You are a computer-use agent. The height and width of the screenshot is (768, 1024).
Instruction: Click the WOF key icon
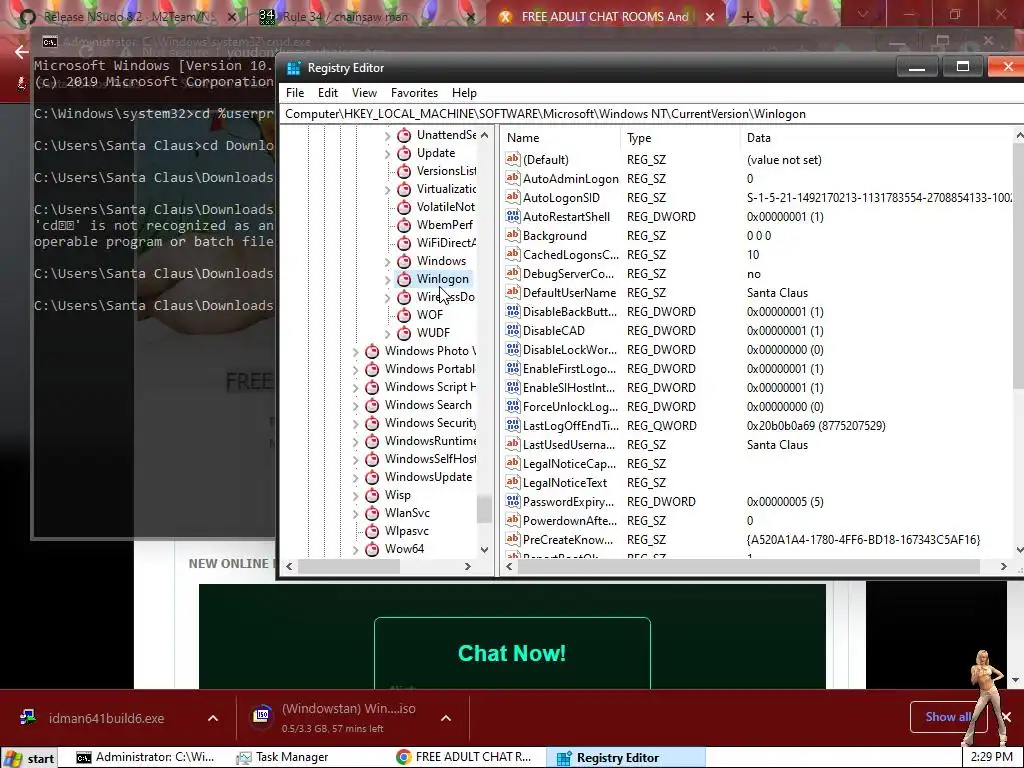tap(404, 315)
